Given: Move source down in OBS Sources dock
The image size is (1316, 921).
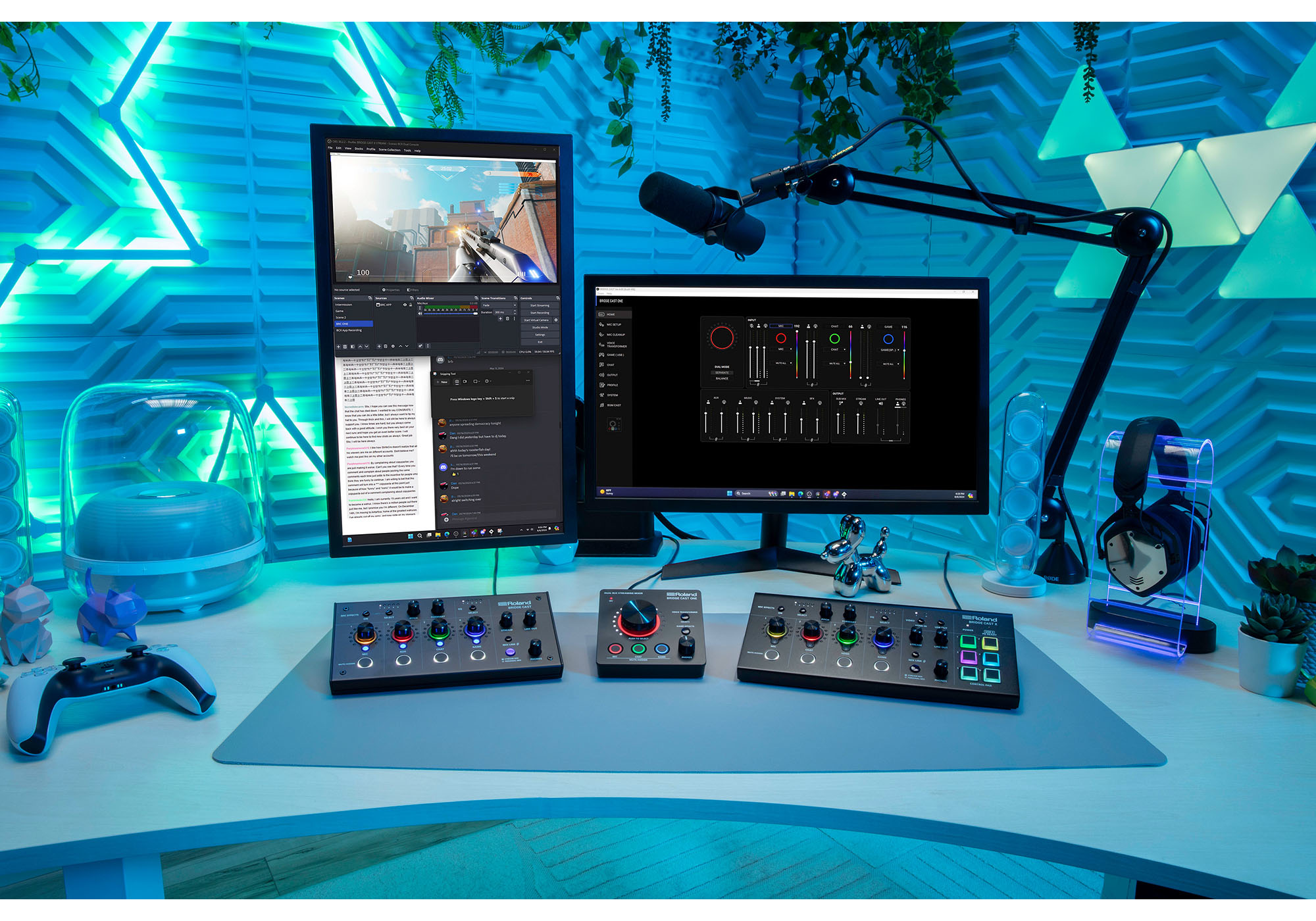Looking at the screenshot, I should pos(407,346).
